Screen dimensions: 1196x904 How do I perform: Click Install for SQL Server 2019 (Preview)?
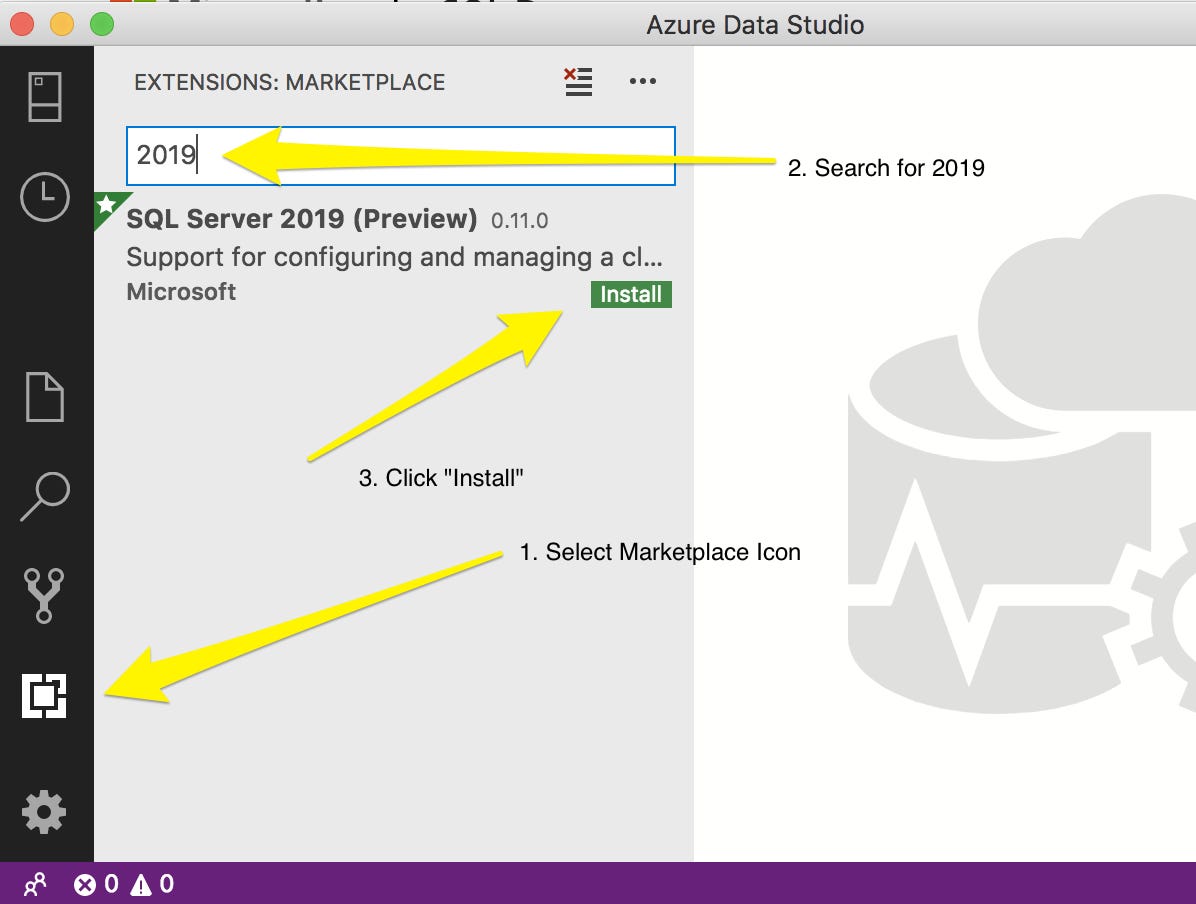pyautogui.click(x=630, y=294)
